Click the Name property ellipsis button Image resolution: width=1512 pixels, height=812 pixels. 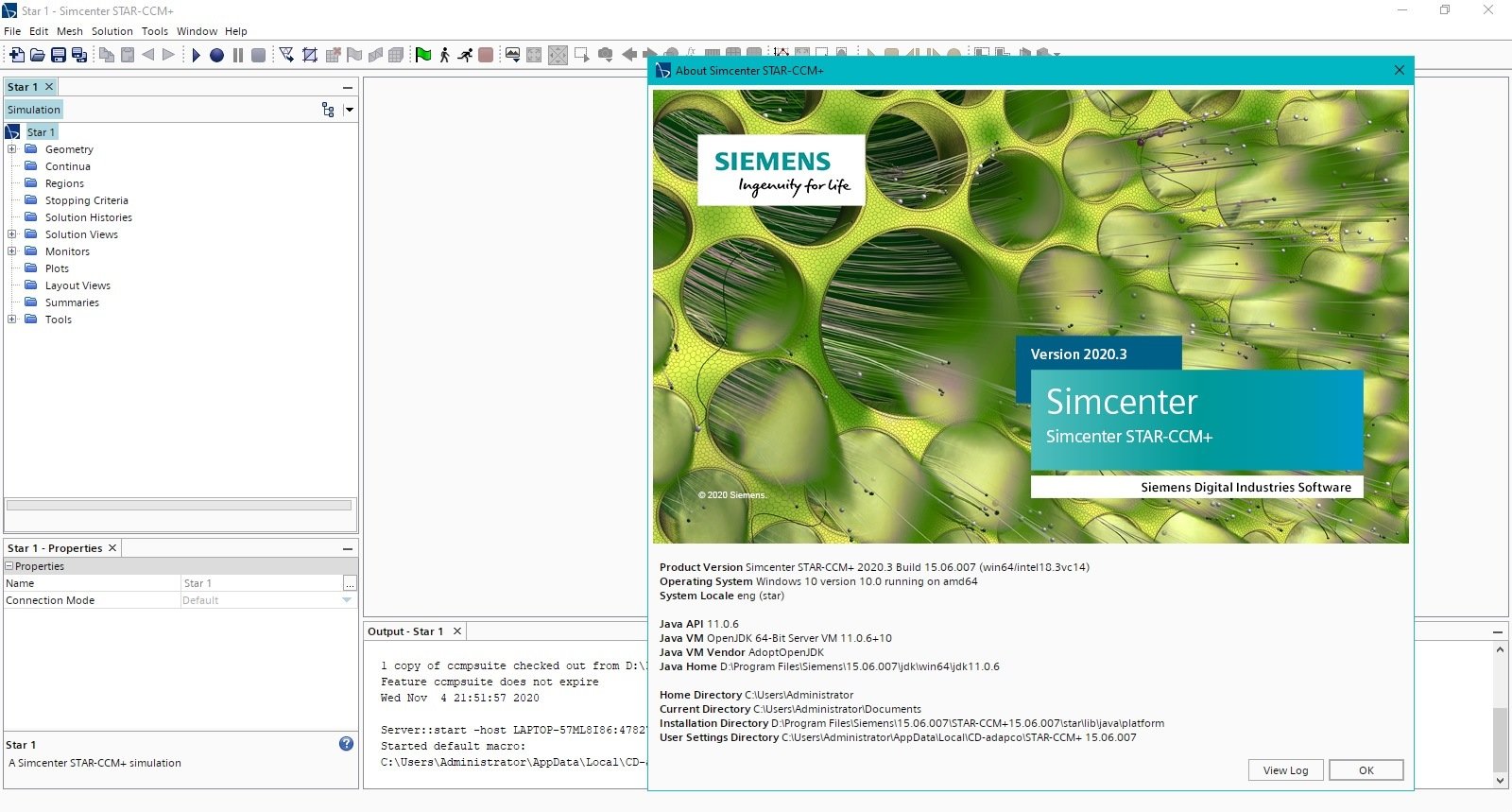click(350, 583)
